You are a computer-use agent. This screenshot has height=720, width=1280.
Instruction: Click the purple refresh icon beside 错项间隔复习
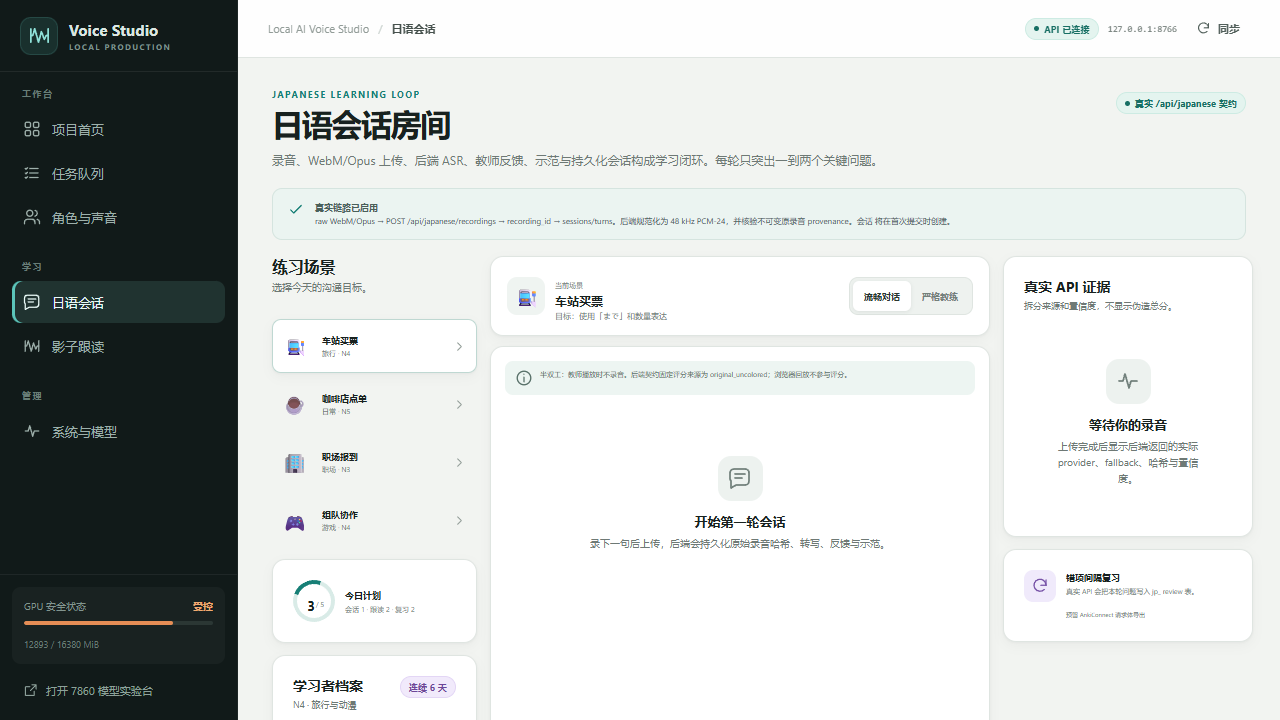click(1040, 586)
